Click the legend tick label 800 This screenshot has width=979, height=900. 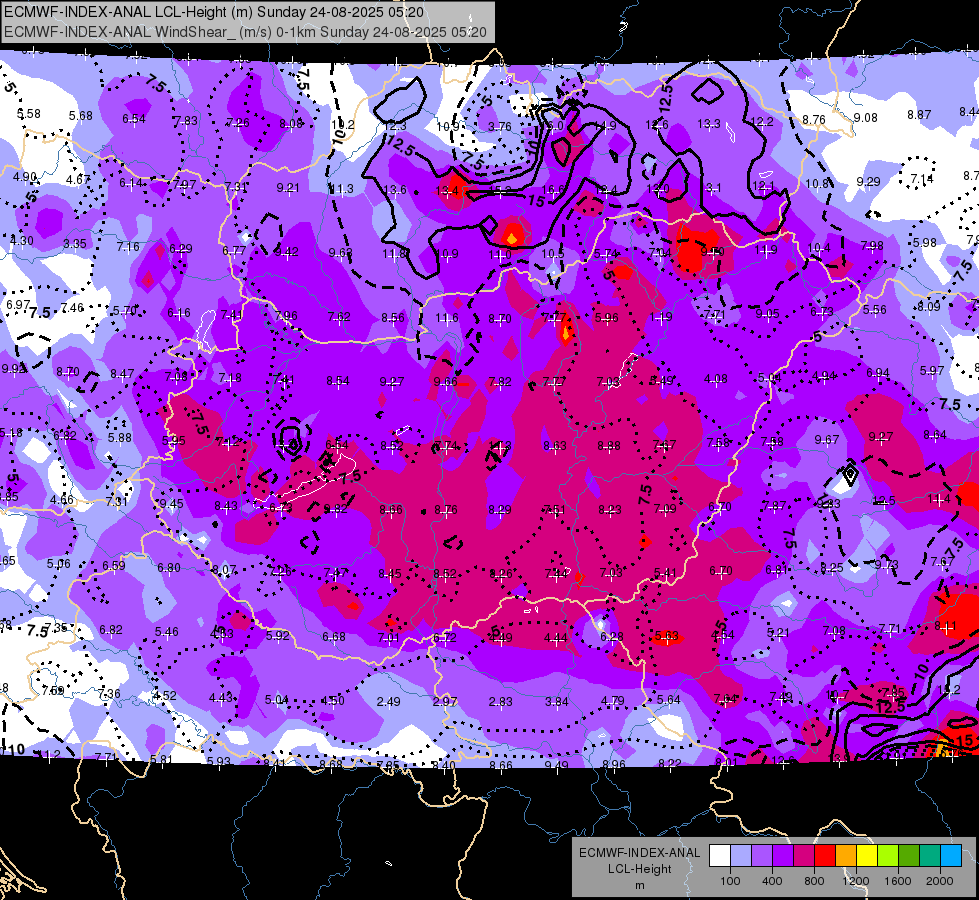click(x=814, y=881)
